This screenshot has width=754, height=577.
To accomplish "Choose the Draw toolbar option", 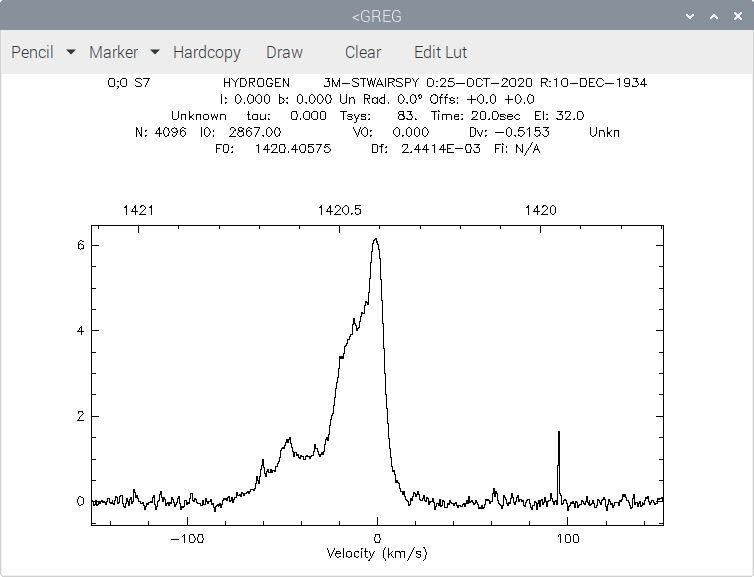I will pyautogui.click(x=284, y=52).
